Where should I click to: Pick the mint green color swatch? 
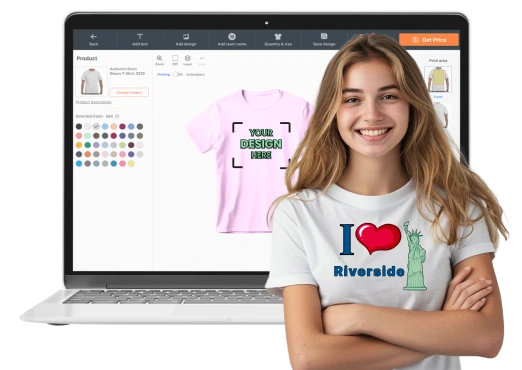pos(87,136)
